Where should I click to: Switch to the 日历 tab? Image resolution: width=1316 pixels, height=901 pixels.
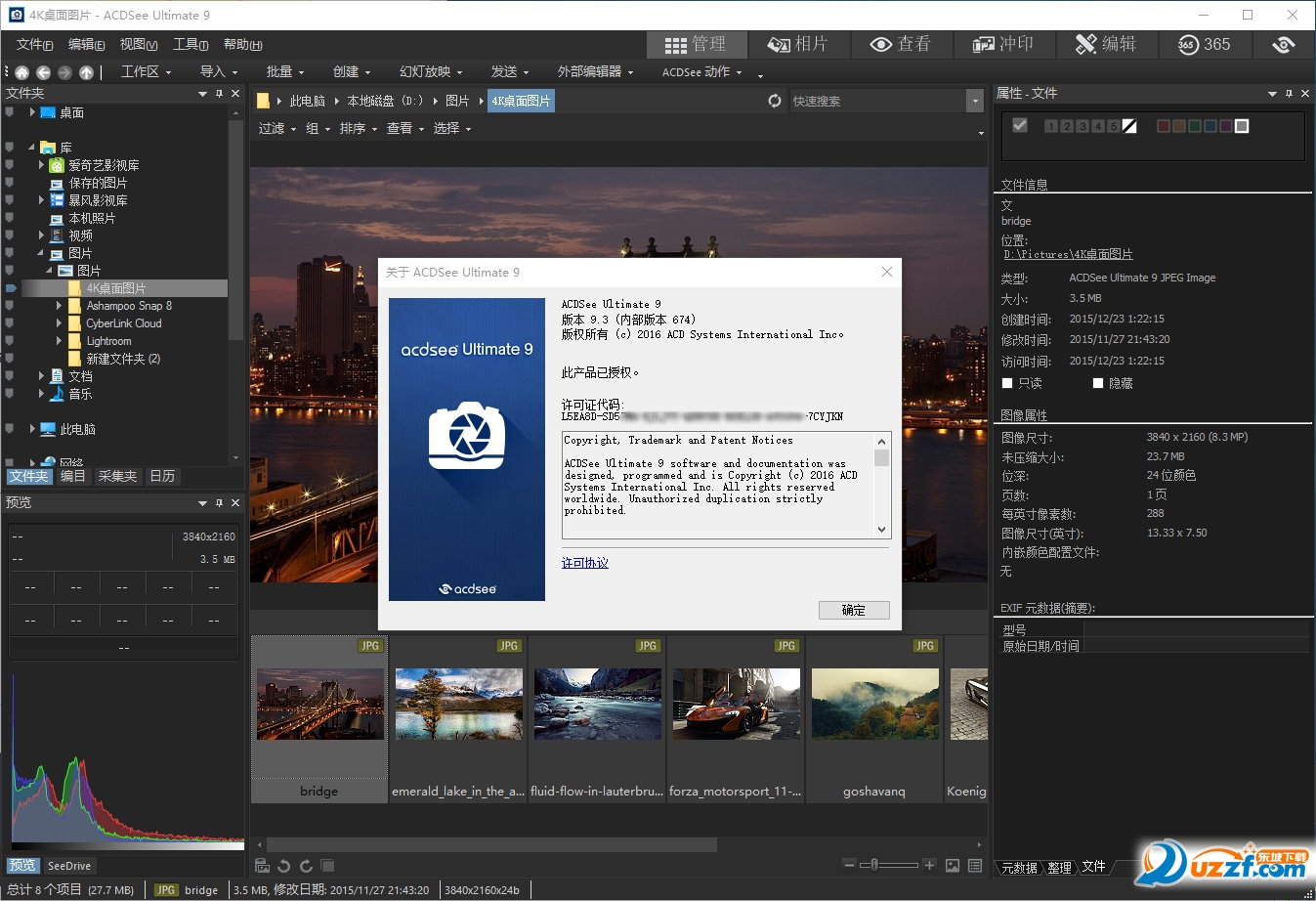[x=162, y=476]
